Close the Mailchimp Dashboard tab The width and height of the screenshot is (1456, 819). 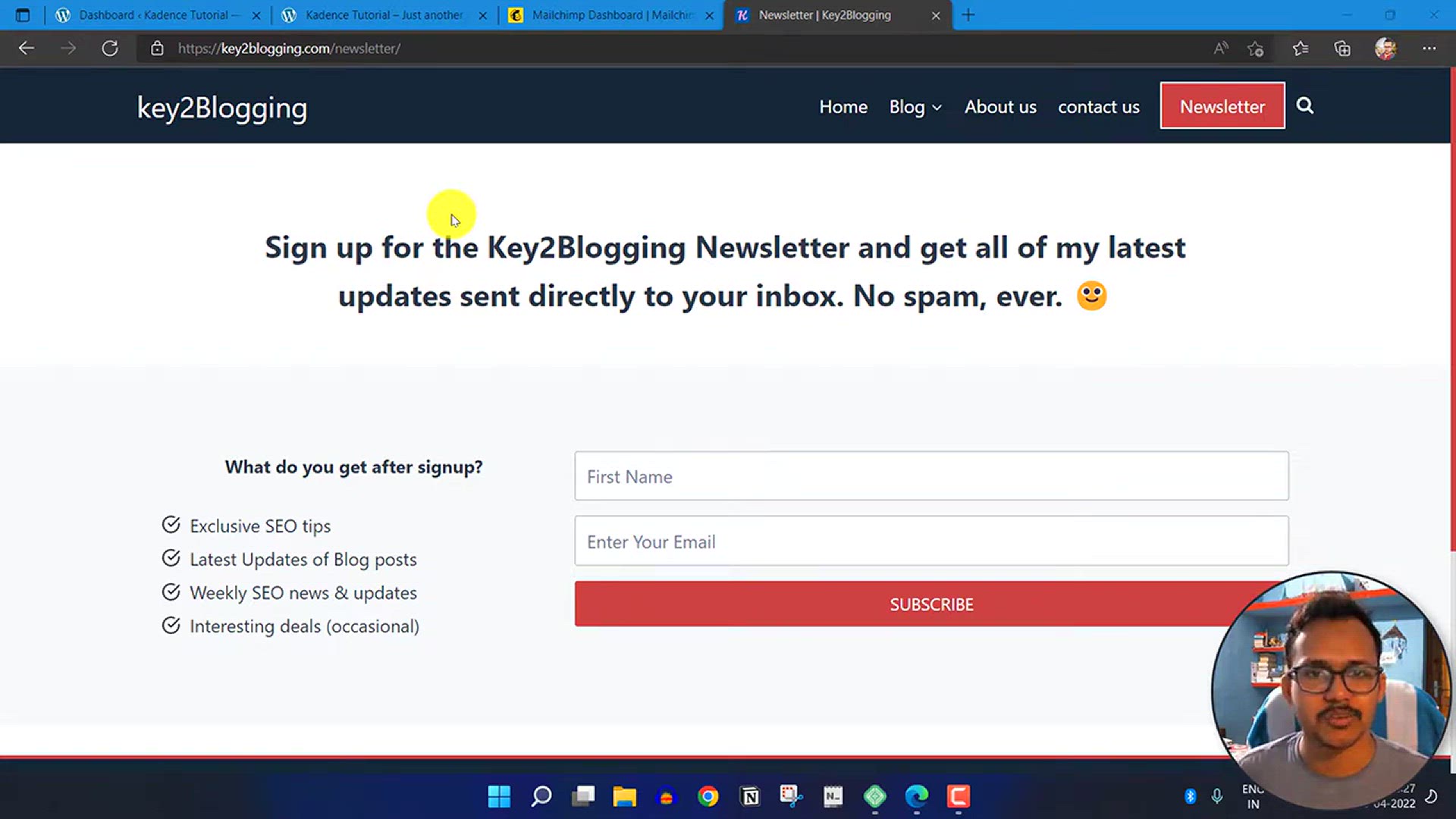coord(709,15)
